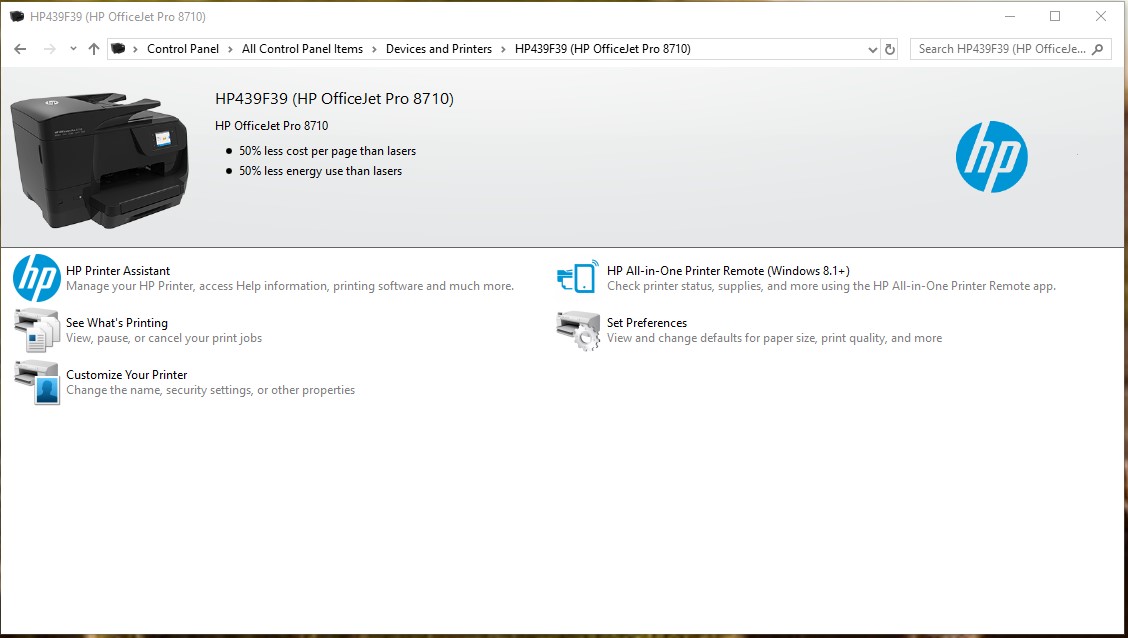Screen dimensions: 1128x638
Task: Open Customize Your Printer link
Action: (127, 375)
